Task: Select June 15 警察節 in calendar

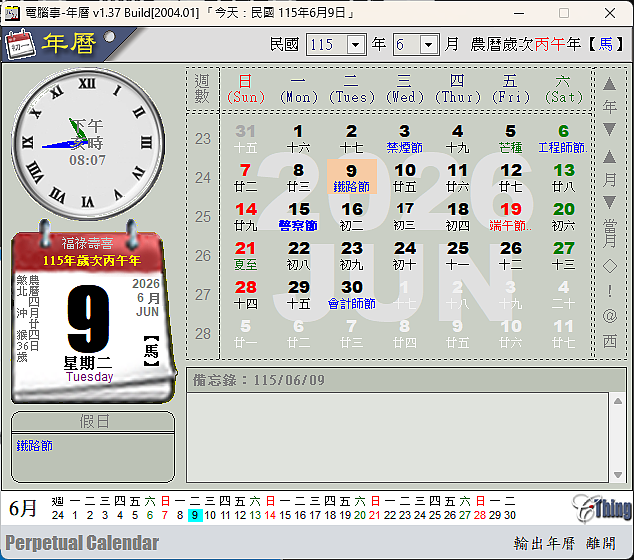Action: [298, 216]
